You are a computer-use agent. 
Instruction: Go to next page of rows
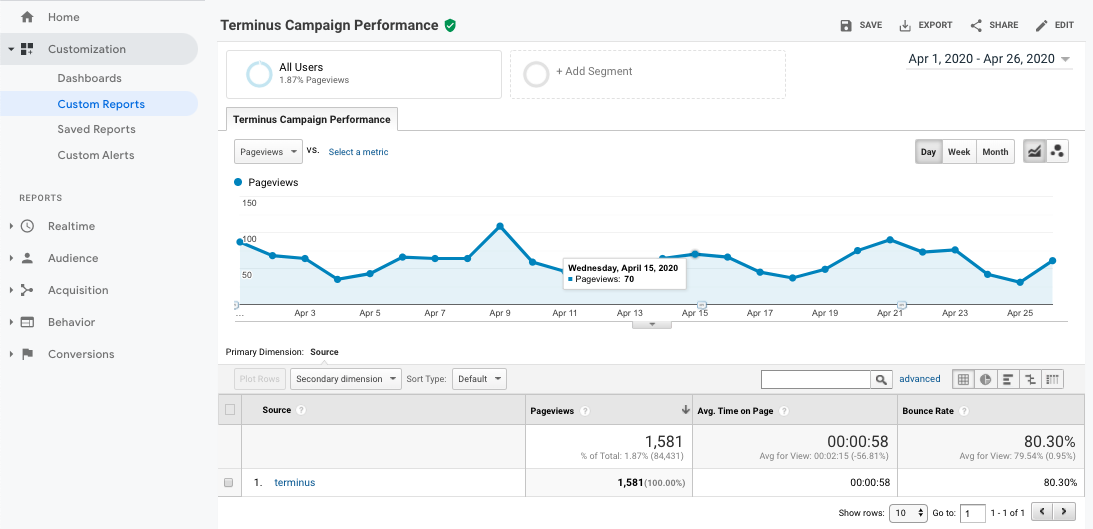coord(1064,512)
